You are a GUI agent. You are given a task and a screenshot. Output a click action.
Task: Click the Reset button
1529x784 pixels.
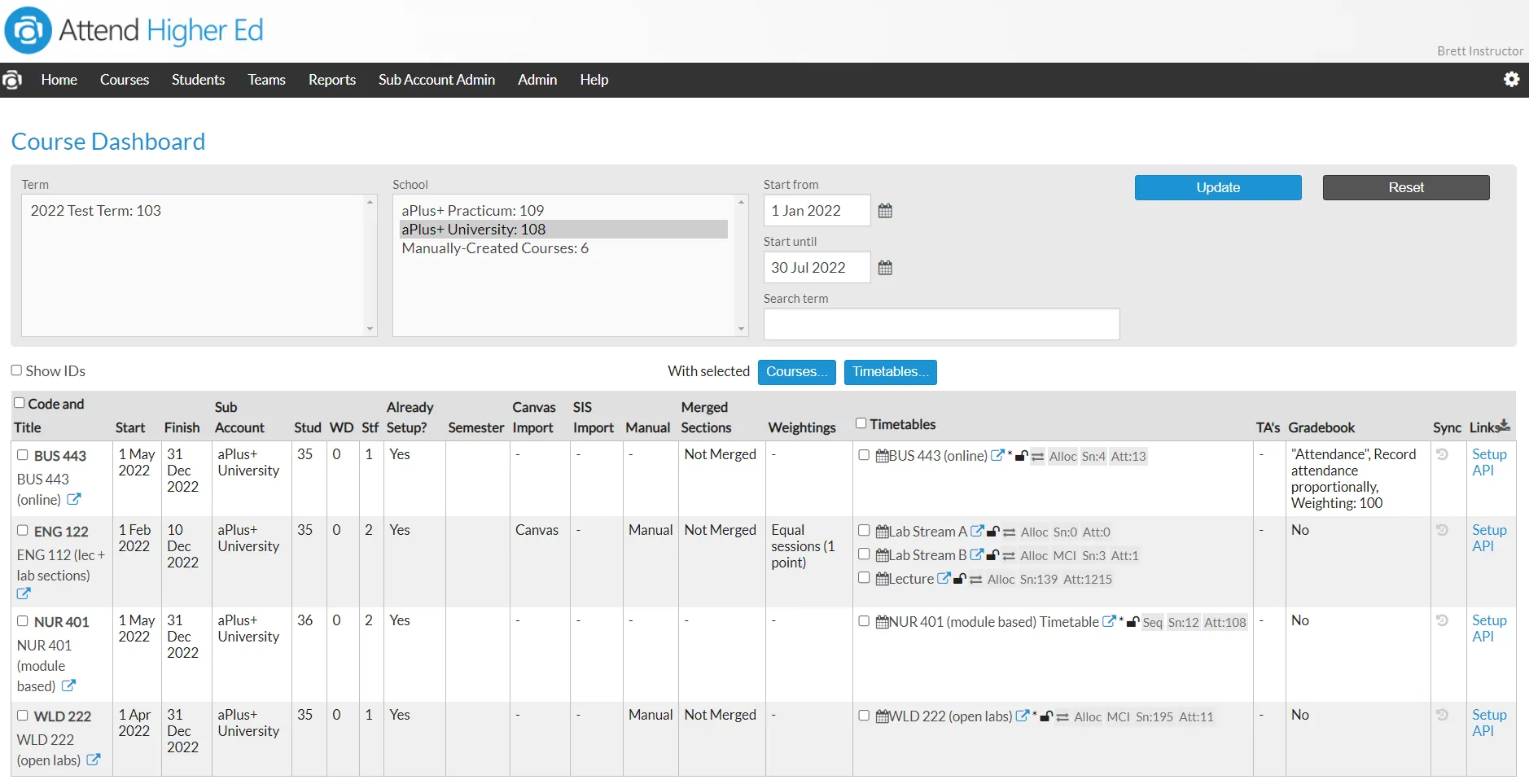tap(1406, 187)
